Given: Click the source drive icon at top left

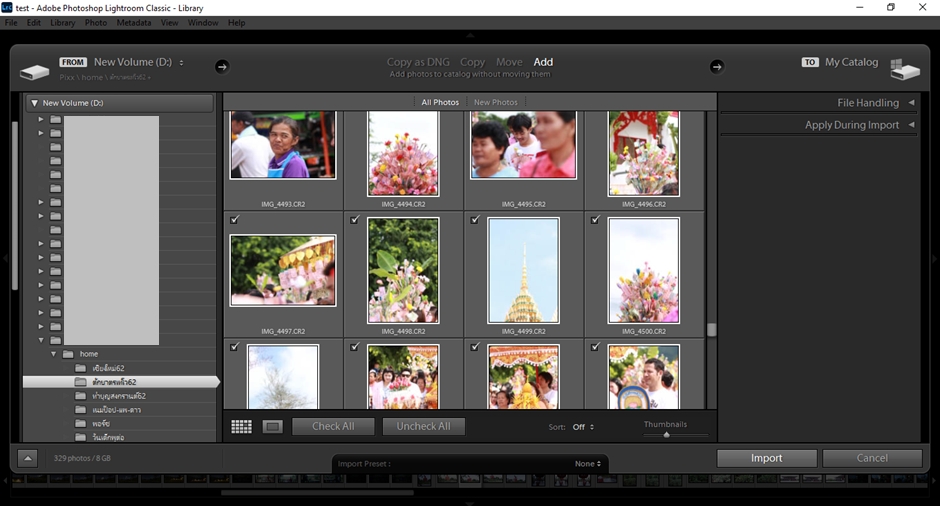Looking at the screenshot, I should coord(34,73).
